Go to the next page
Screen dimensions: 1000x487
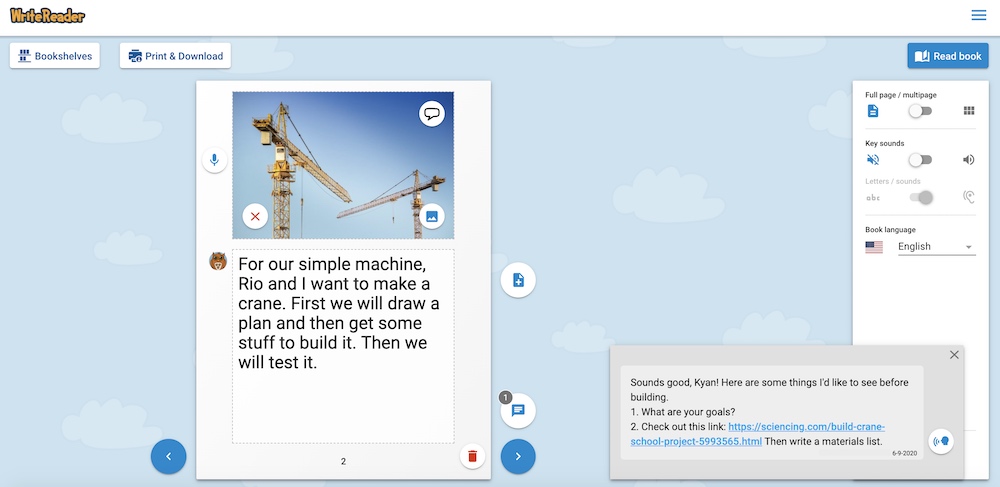518,456
